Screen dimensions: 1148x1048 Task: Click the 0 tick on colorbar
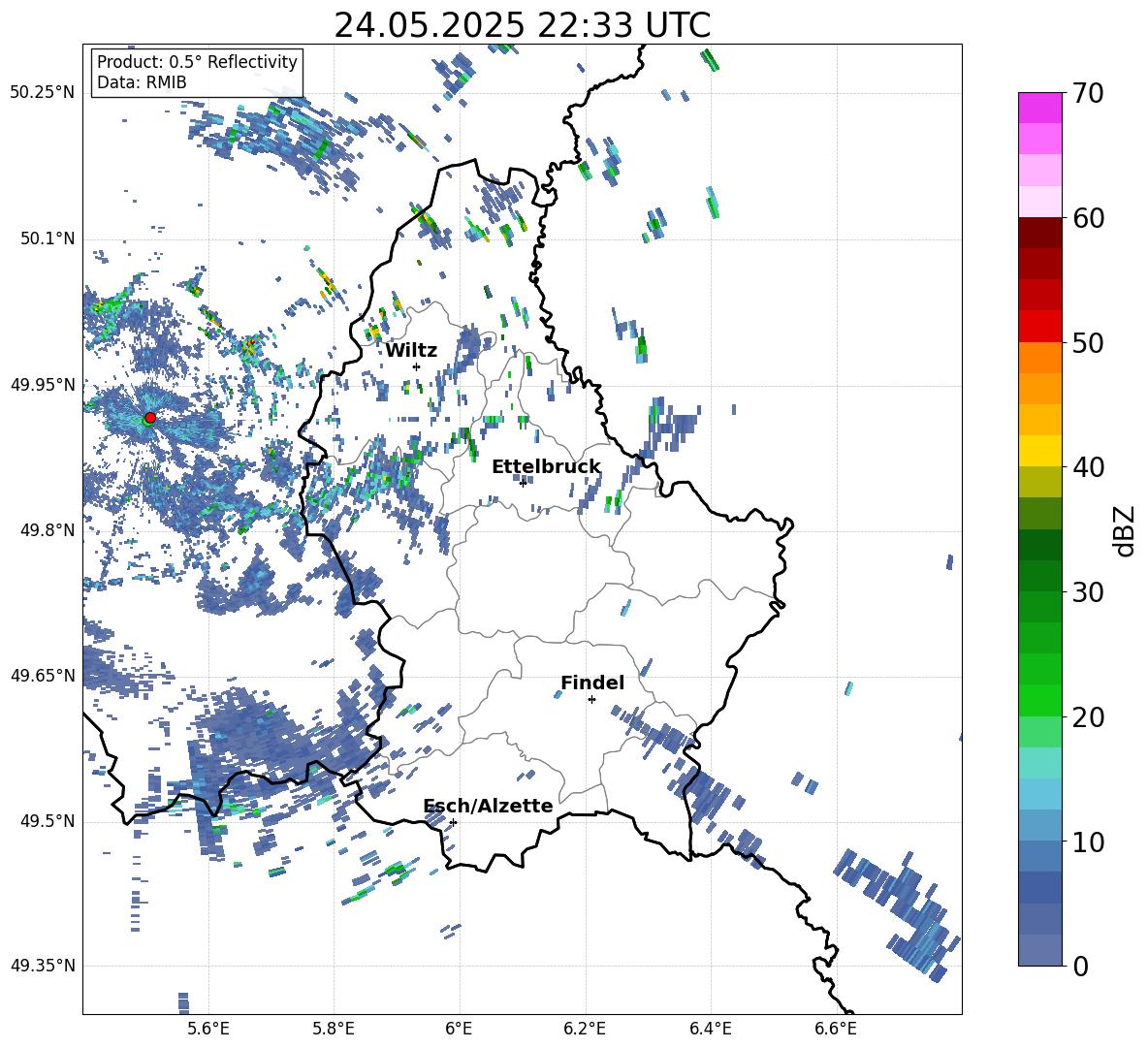tap(1080, 966)
